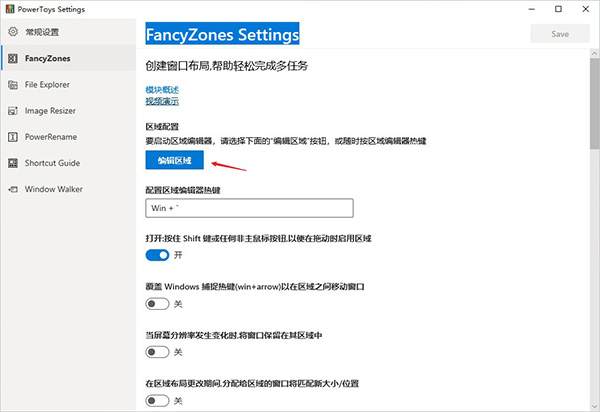Enable the override Windows snap hotkeys toggle
The height and width of the screenshot is (412, 600).
158,304
